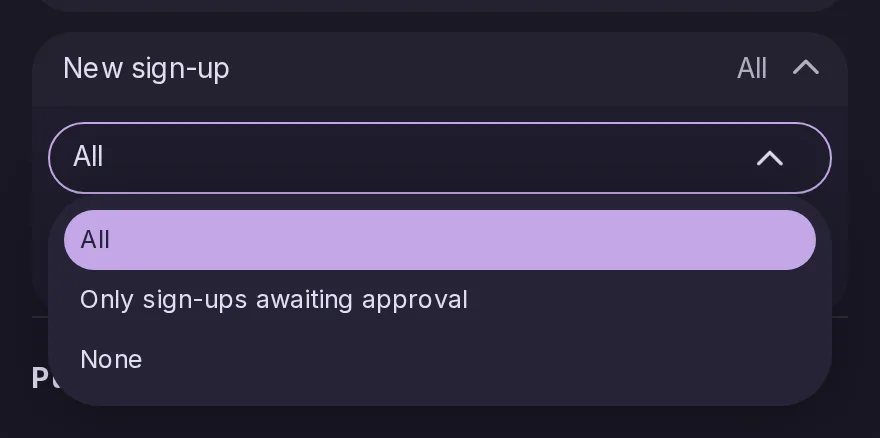This screenshot has height=438, width=880.
Task: Pick the purple All entry in the list
Action: click(x=439, y=240)
